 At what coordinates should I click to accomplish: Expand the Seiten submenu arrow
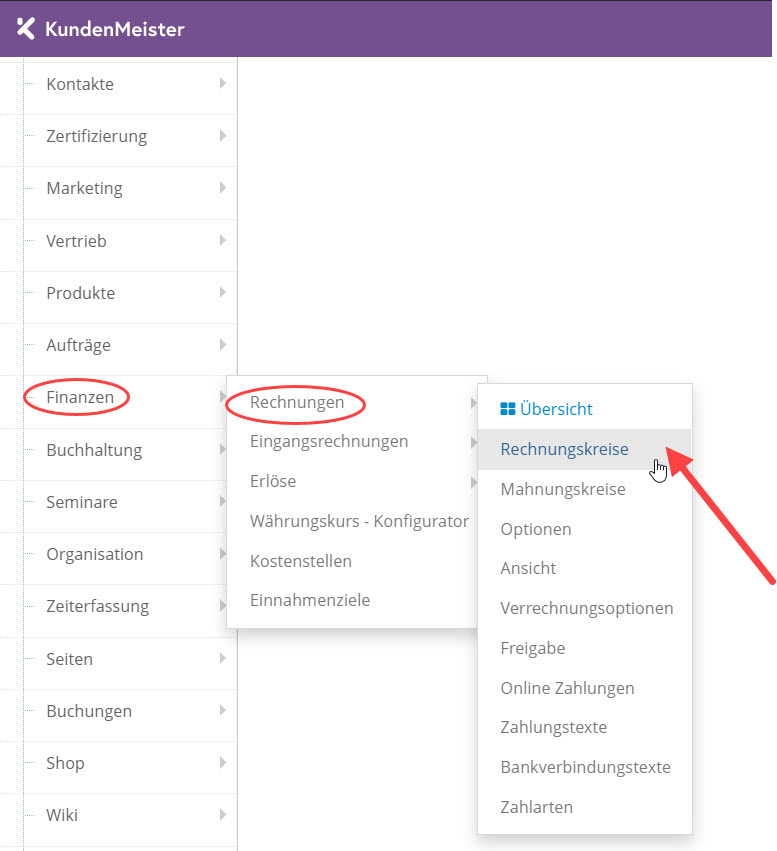222,658
